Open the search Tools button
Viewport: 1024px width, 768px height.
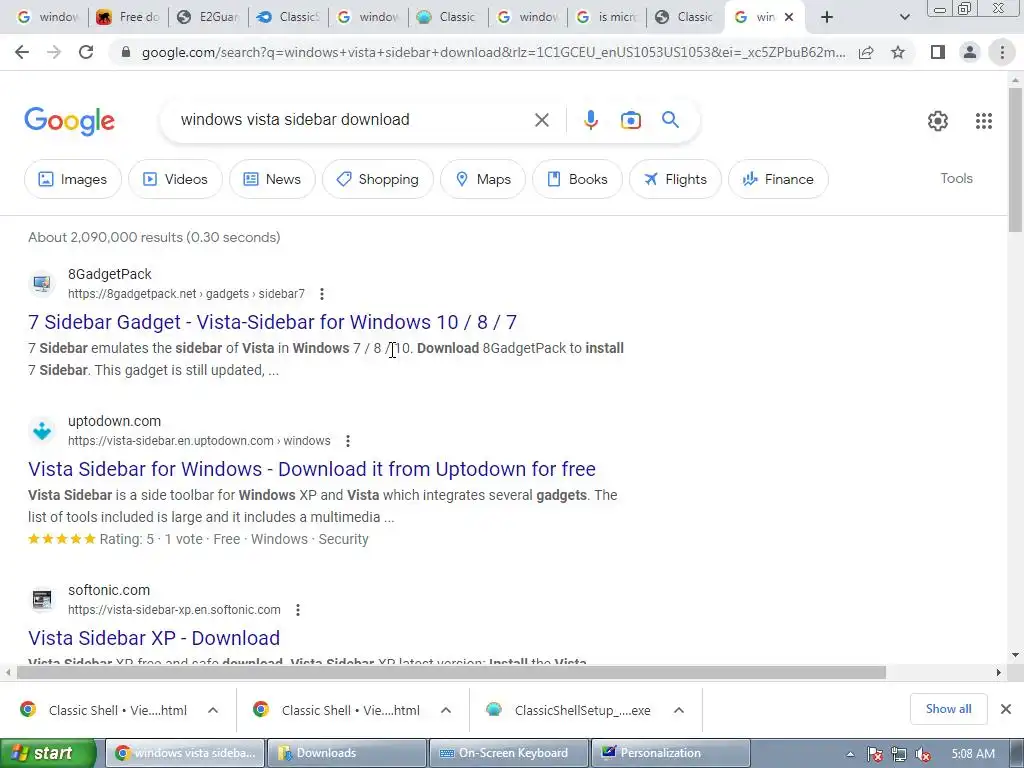click(x=956, y=178)
